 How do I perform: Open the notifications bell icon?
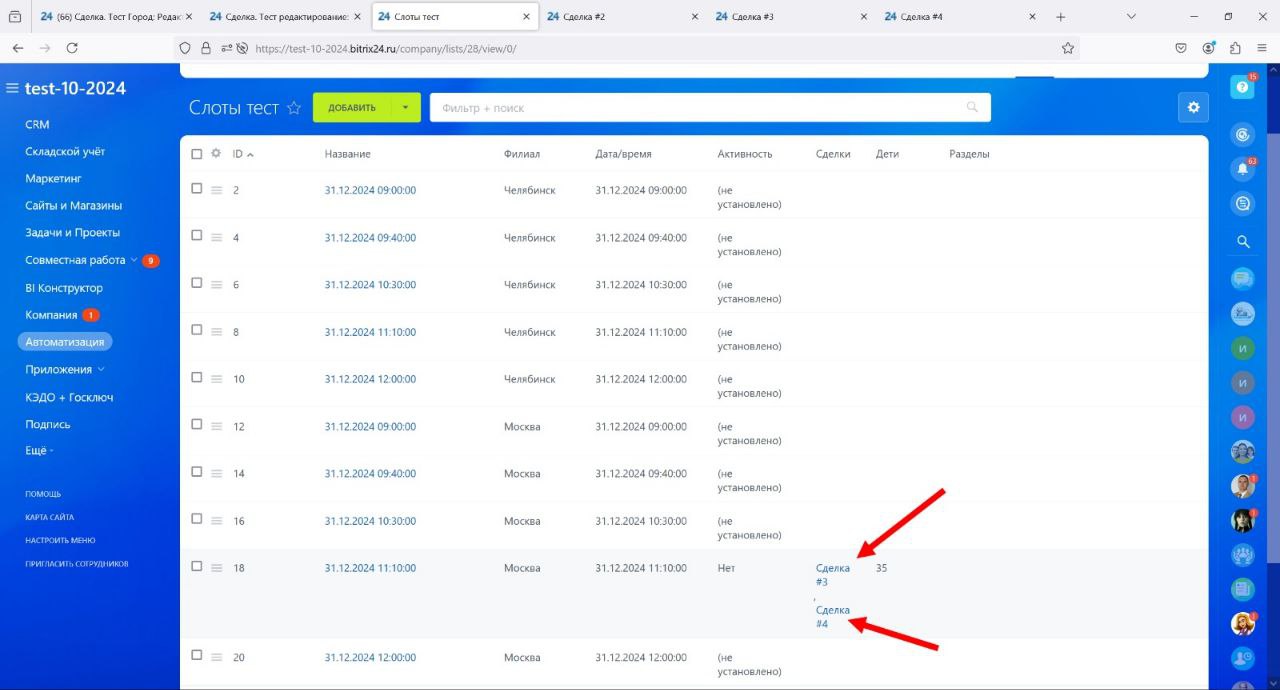point(1242,169)
